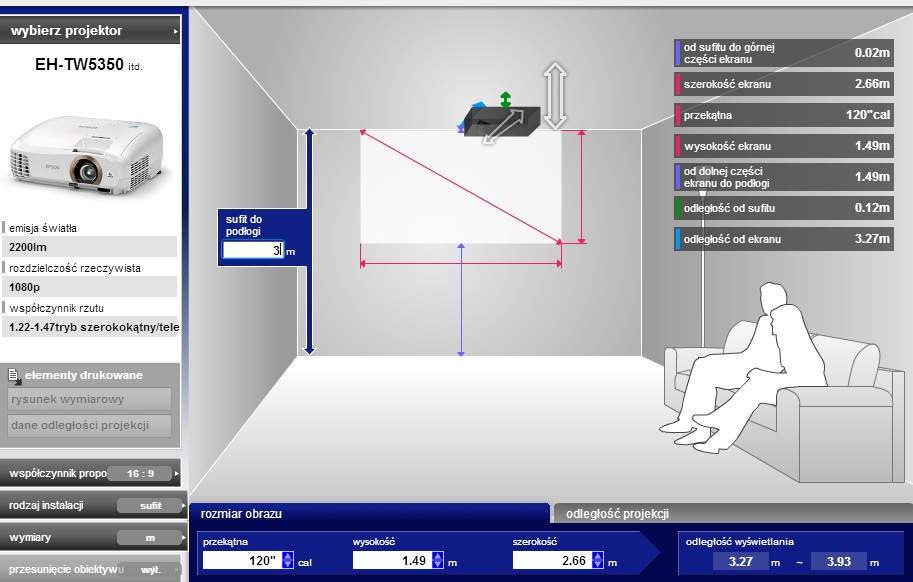Viewport: 913px width, 582px height.
Task: Click the red screen height arrow
Action: click(581, 187)
